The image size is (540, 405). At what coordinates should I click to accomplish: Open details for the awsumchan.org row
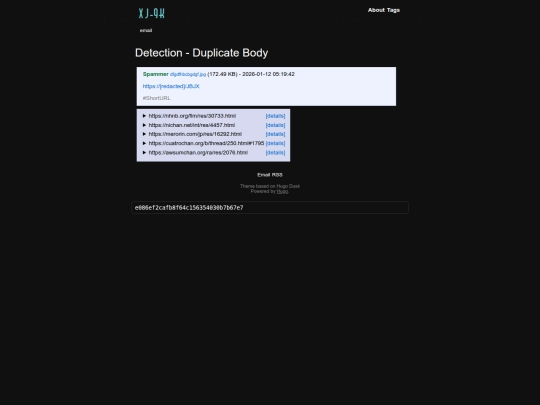tap(275, 153)
